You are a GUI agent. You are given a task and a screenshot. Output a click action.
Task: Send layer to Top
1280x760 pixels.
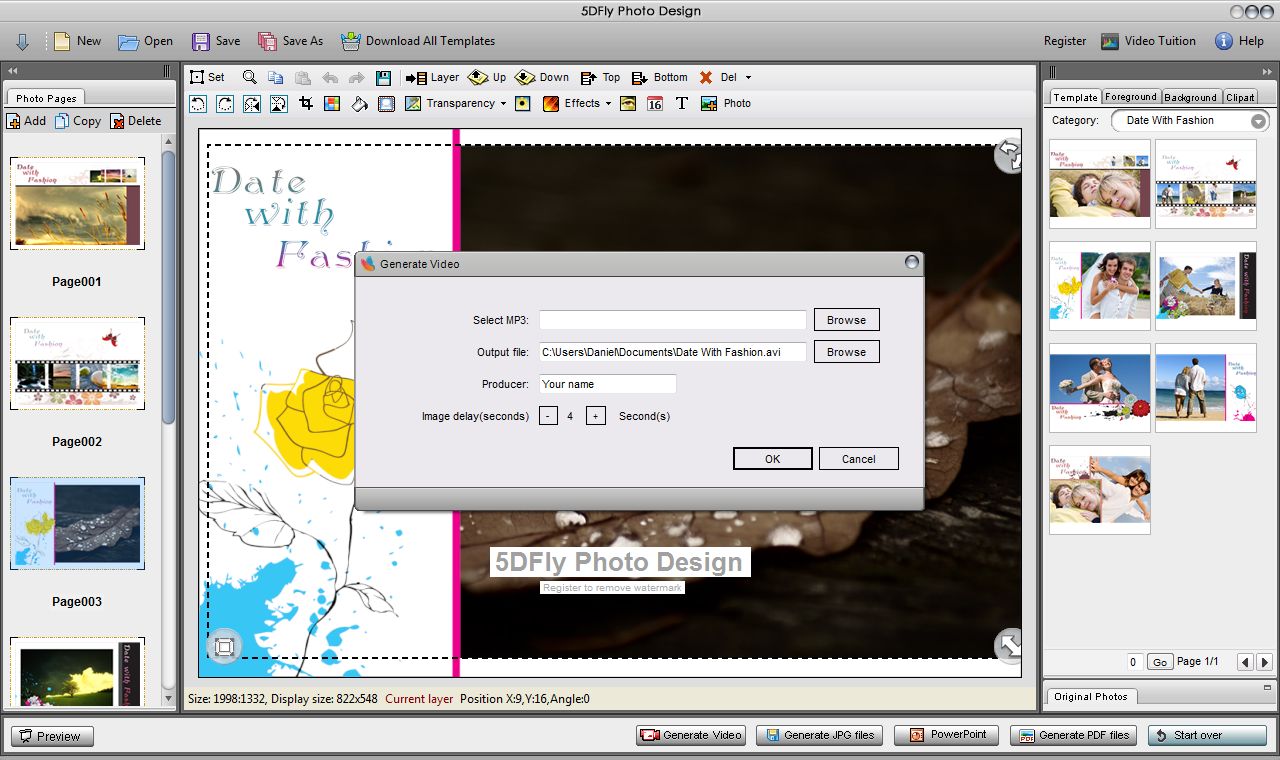pos(600,77)
